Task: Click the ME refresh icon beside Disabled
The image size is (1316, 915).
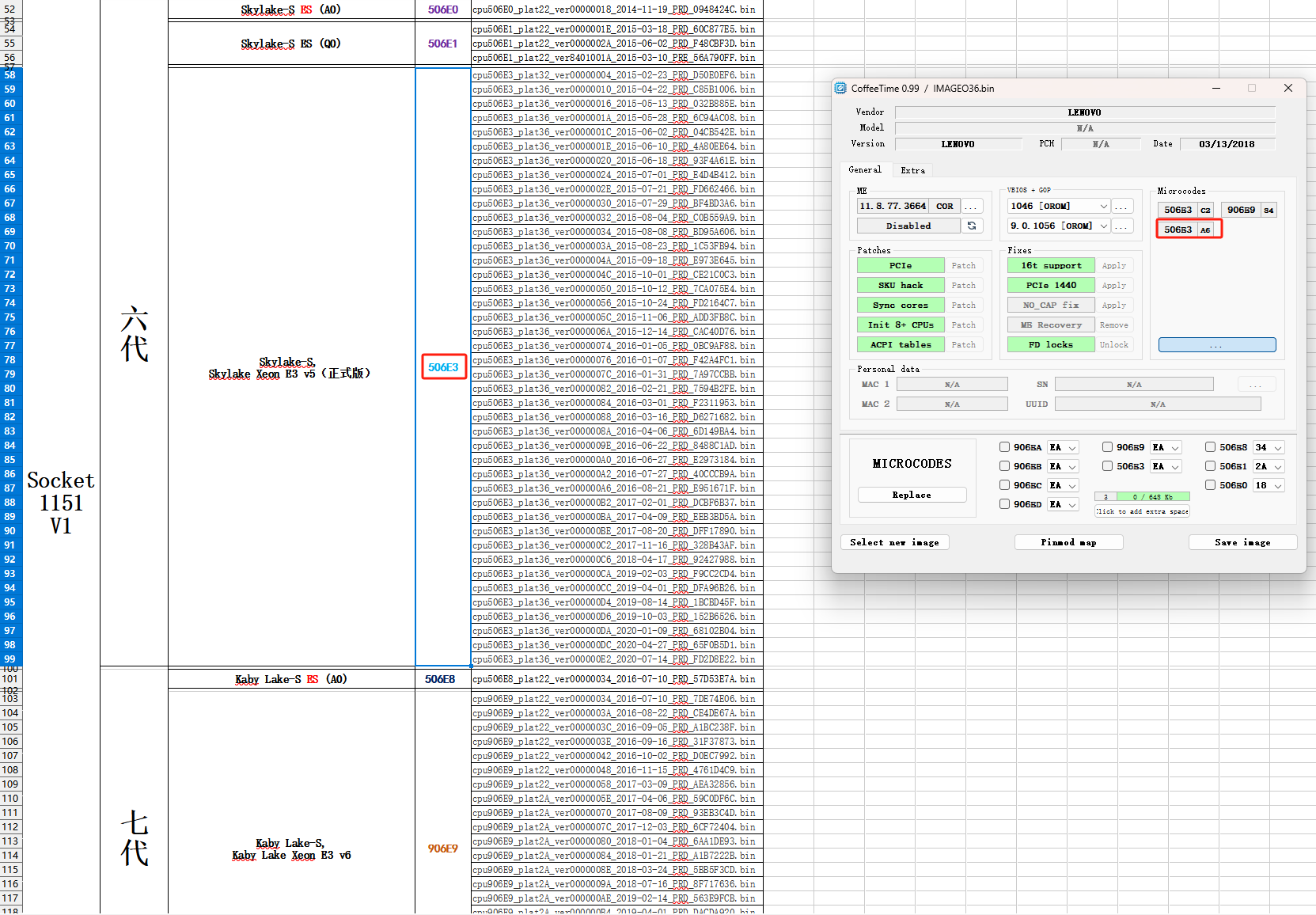Action: (x=972, y=226)
